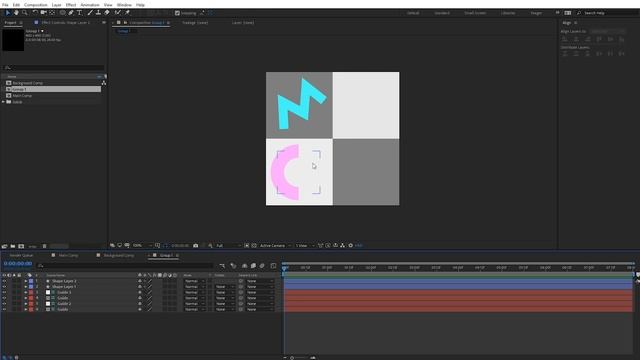The image size is (640, 360).
Task: Select the Pen tool
Action: click(x=71, y=13)
